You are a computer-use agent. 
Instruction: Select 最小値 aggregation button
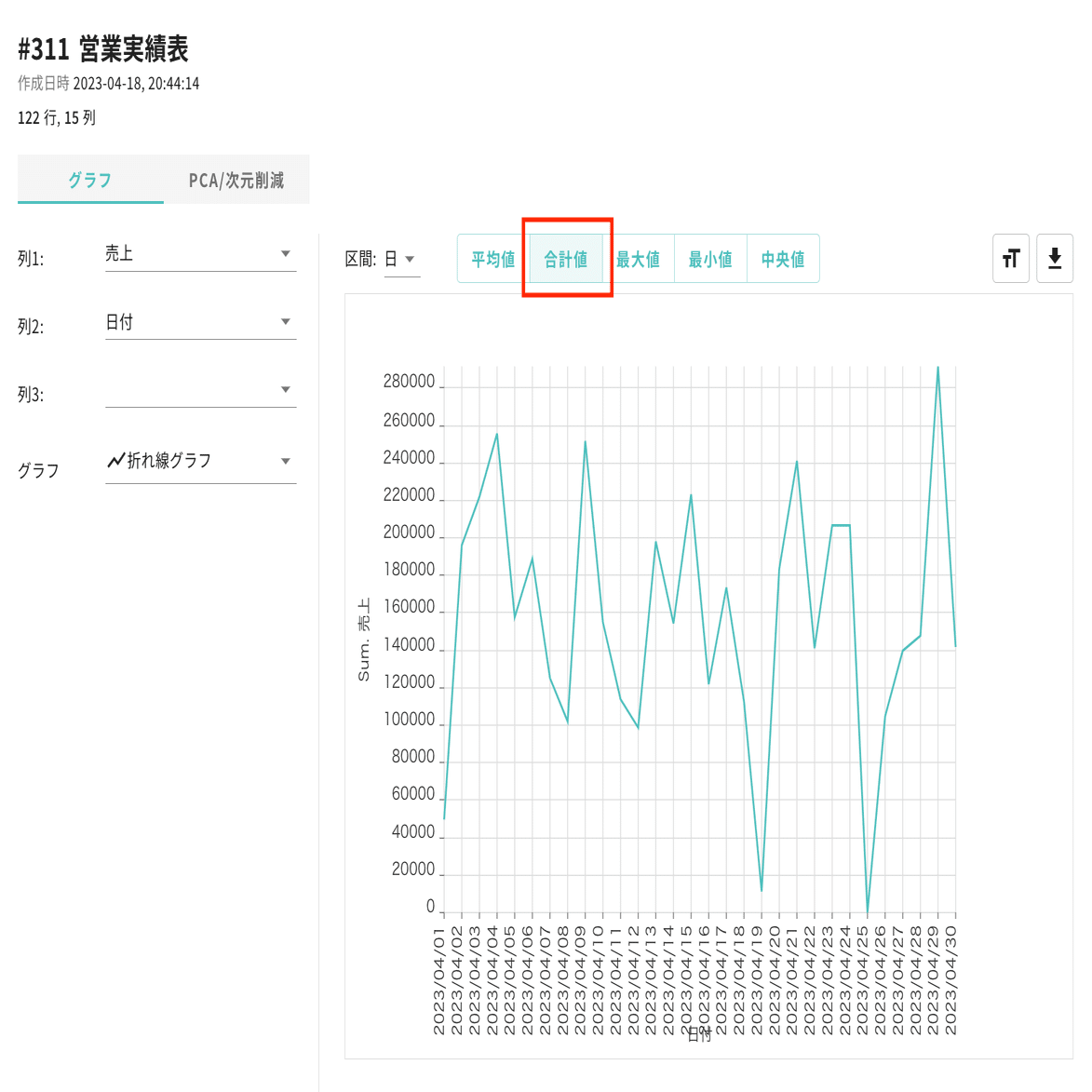(x=710, y=259)
